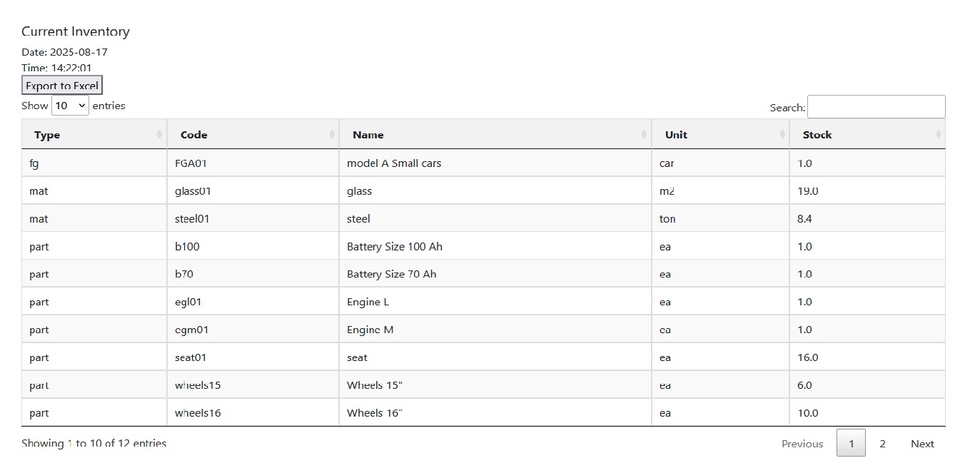The image size is (960, 473).
Task: Click the Stock column sort arrows
Action: (937, 134)
